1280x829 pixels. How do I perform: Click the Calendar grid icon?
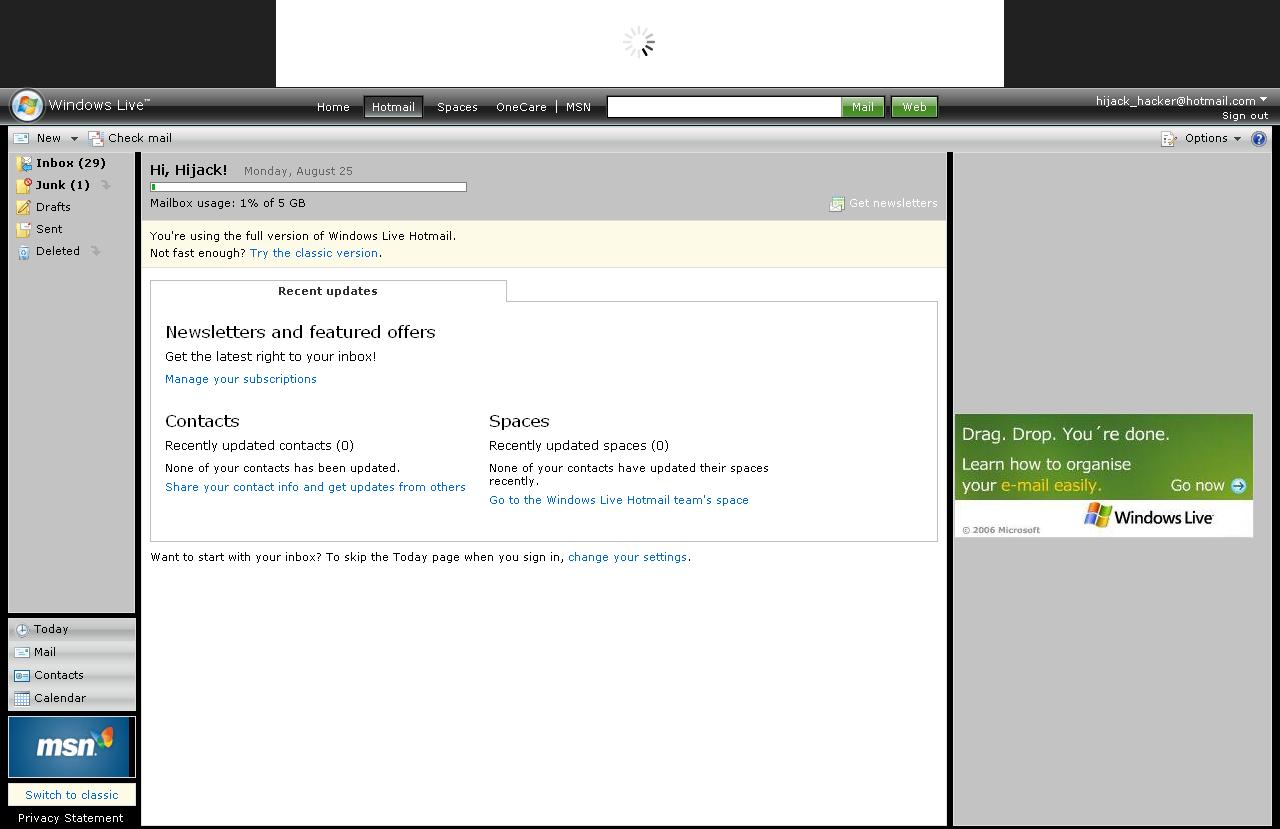22,698
